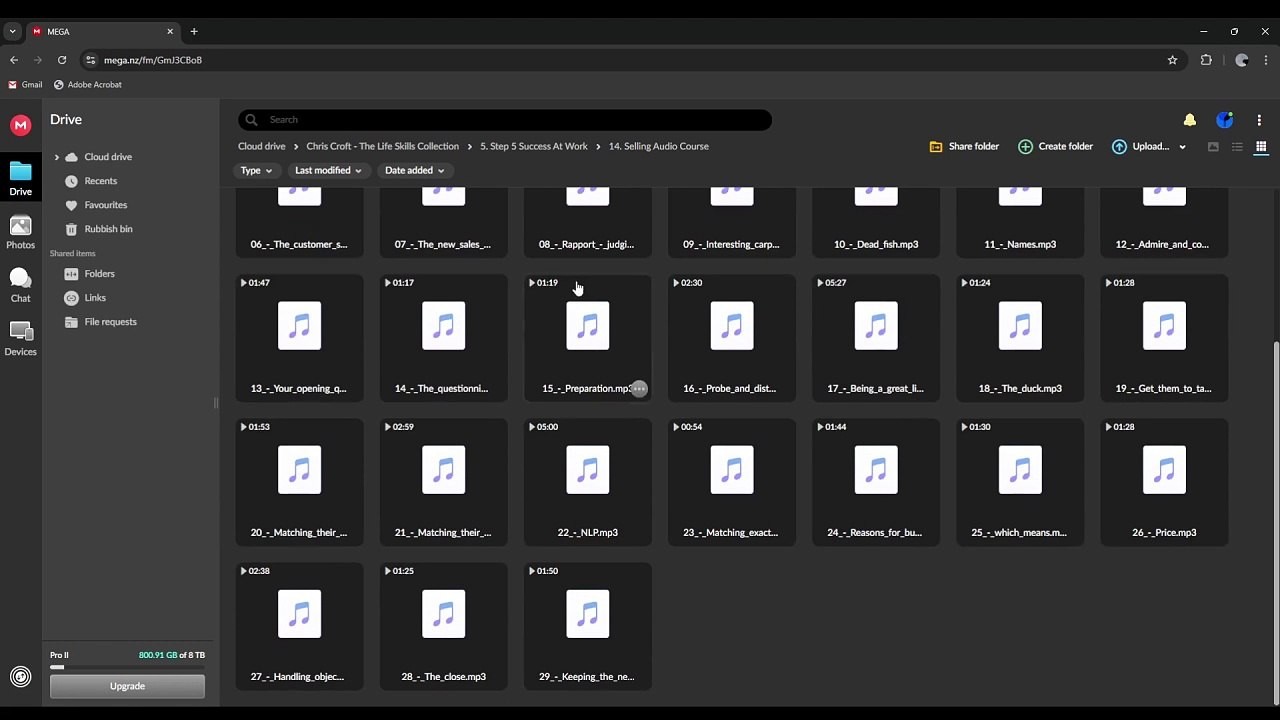Screen dimensions: 1280x720
Task: Select 10_-_Dead_fish.mp3 file name
Action: pyautogui.click(x=876, y=244)
